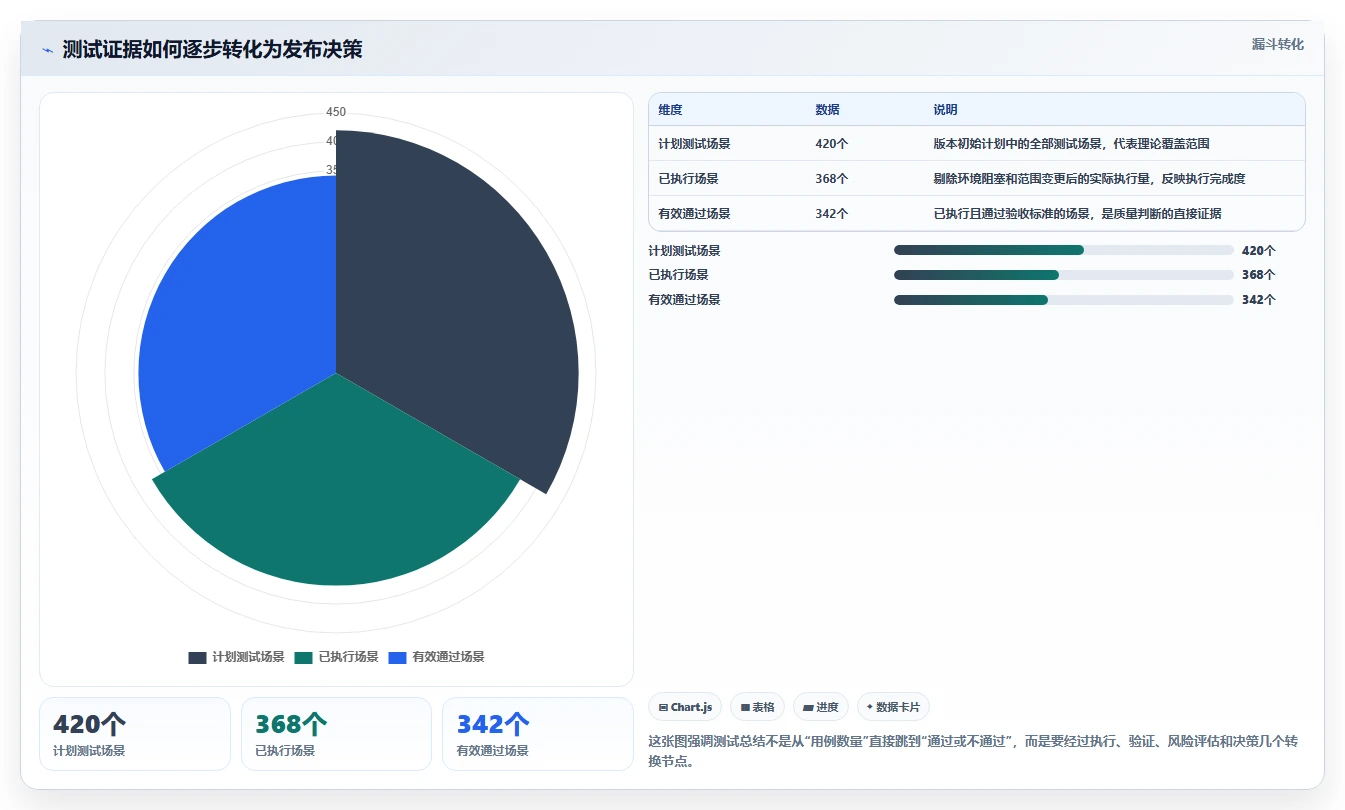Click the 420个 value beside progress bar
The image size is (1345, 810).
click(1258, 251)
